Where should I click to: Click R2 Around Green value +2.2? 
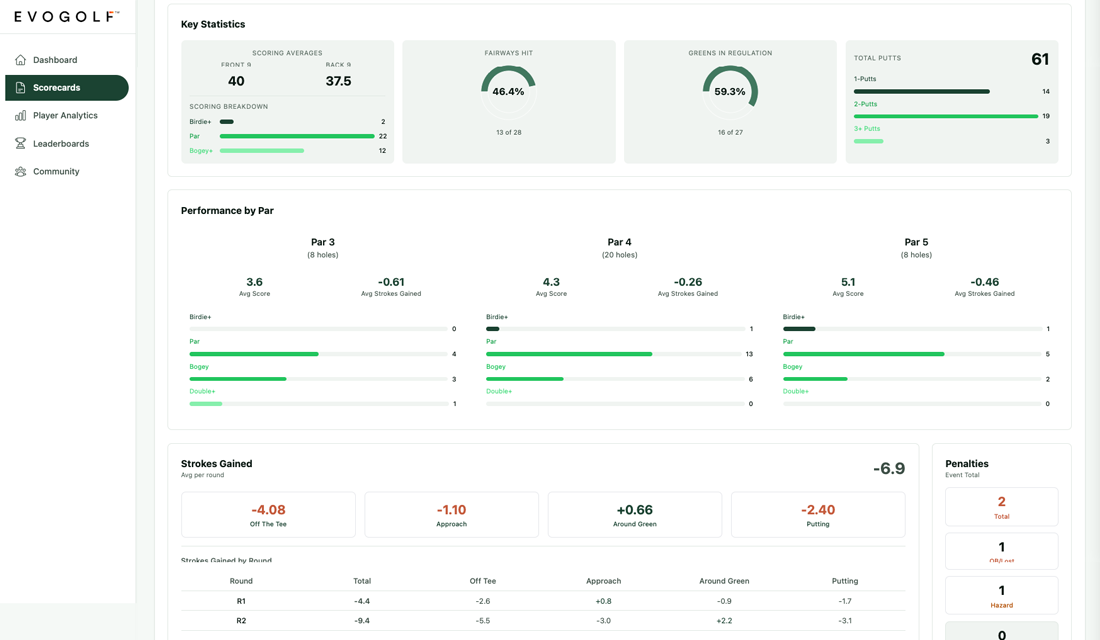coord(724,621)
